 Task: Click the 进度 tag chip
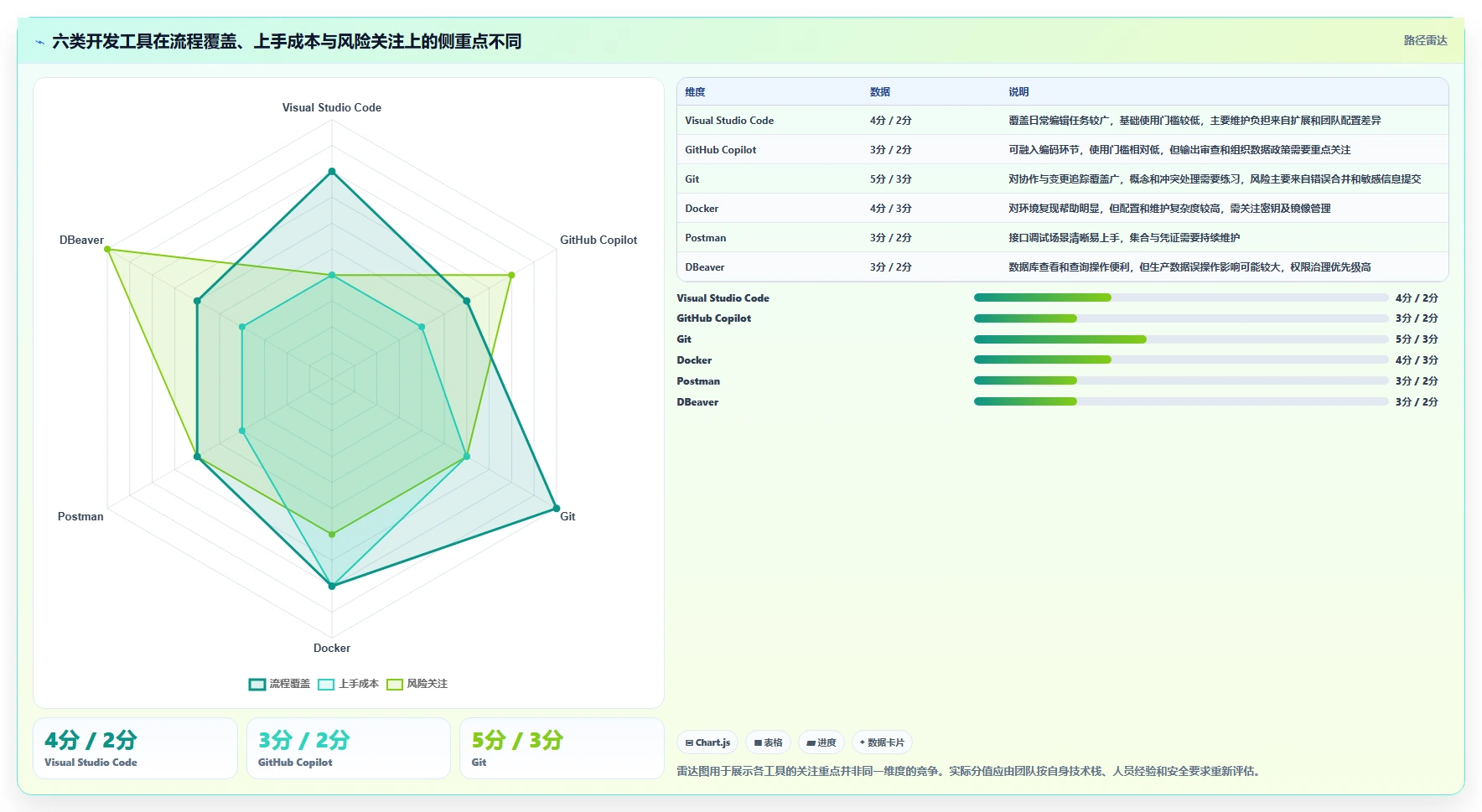pos(821,742)
